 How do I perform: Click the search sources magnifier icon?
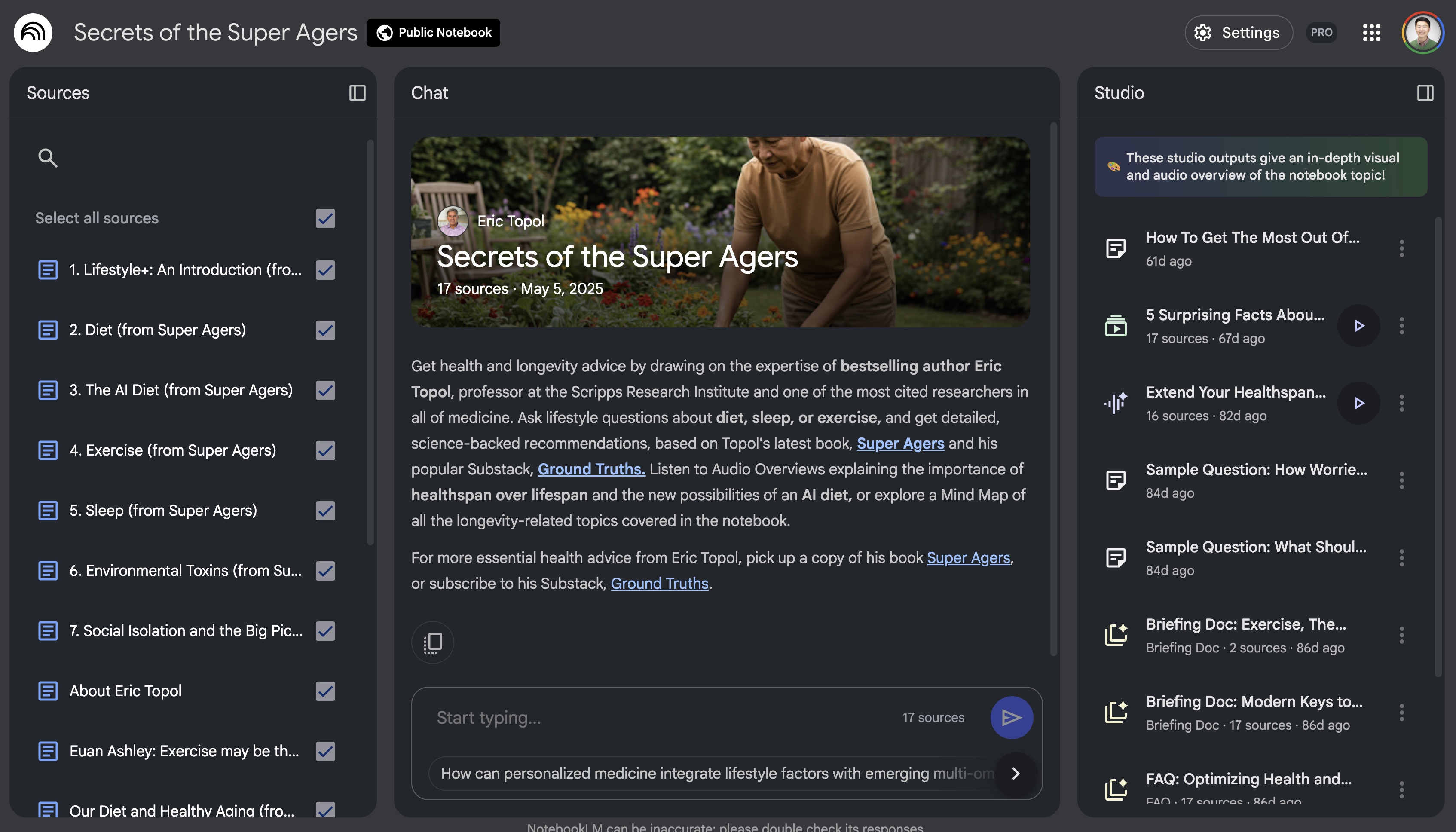pos(47,158)
